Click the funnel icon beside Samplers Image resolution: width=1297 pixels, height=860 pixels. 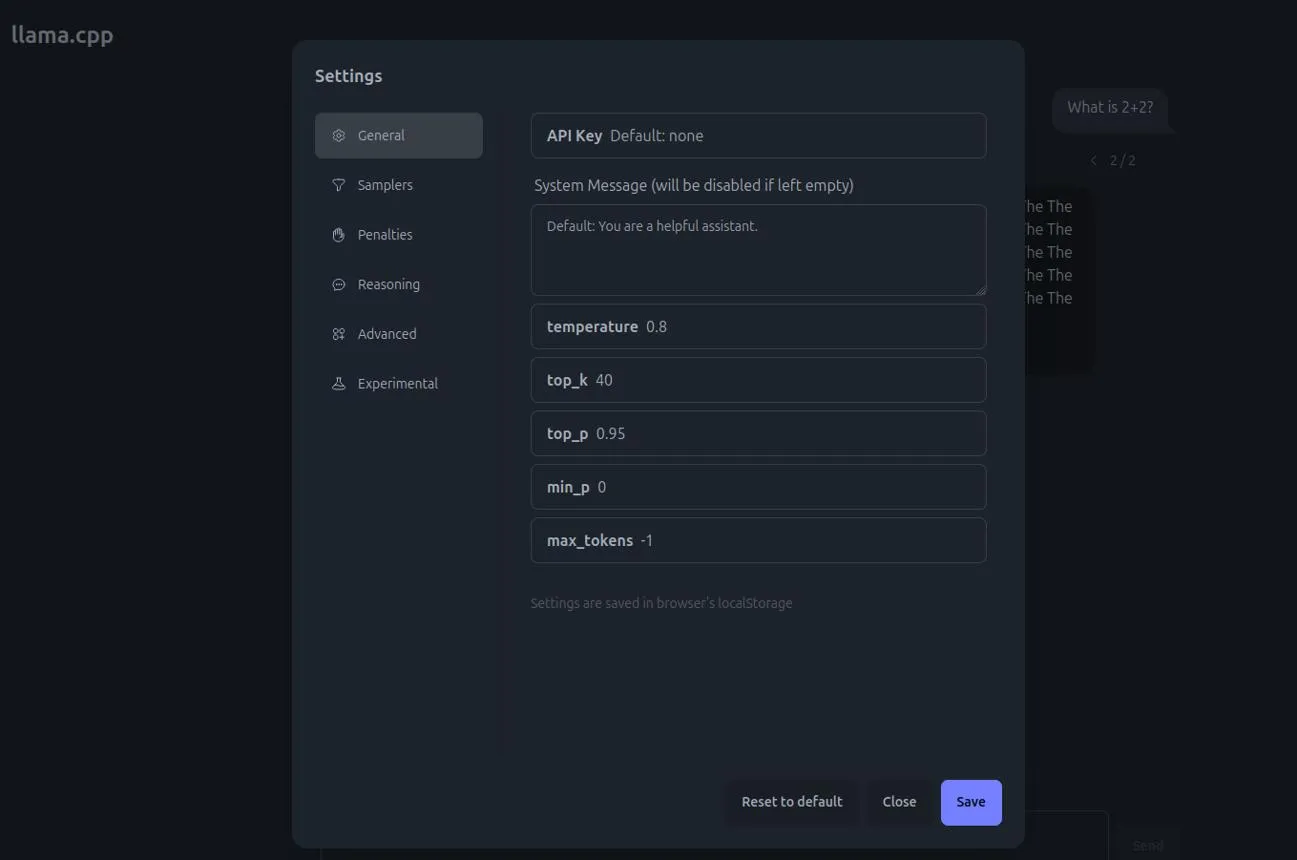click(339, 185)
